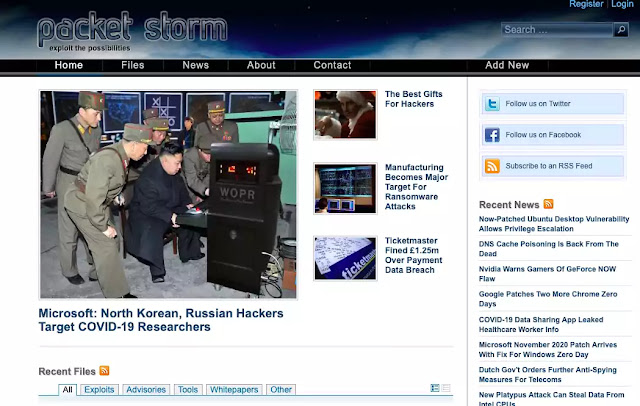Image resolution: width=640 pixels, height=406 pixels.
Task: Open the Santa hacker gifts thumbnail
Action: tap(345, 115)
